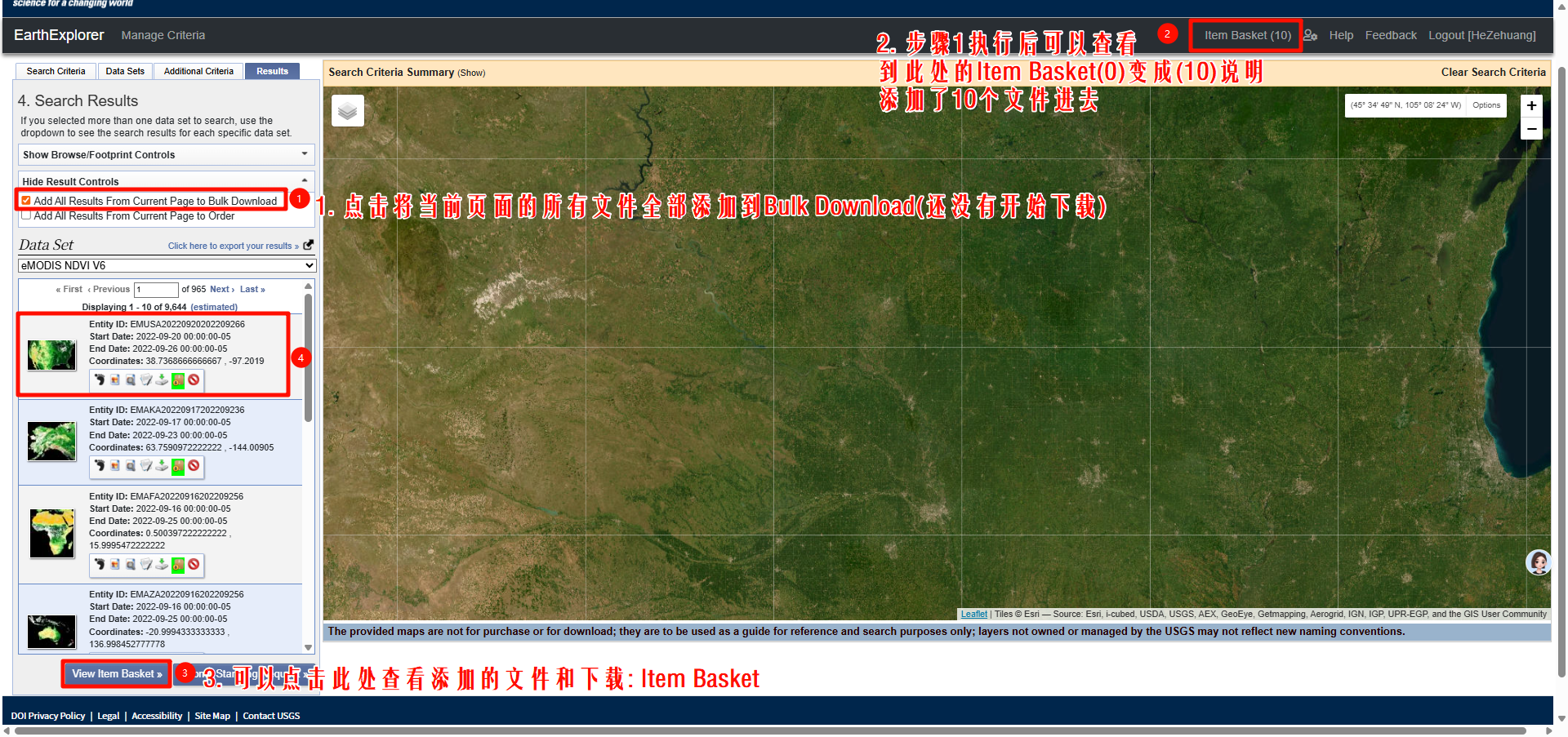Show browse overlay for EMAFA2022091620209256
Screen dimensions: 1568x737
tap(115, 564)
